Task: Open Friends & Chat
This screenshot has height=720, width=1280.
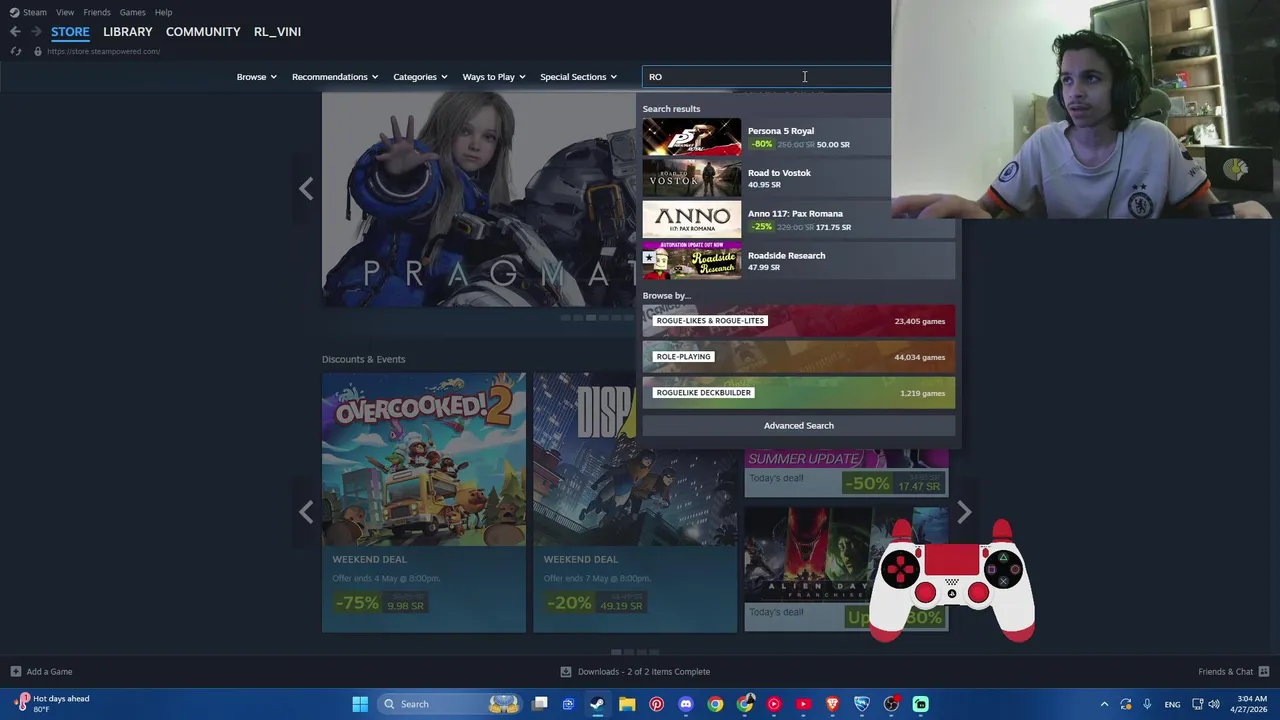Action: 1225,672
